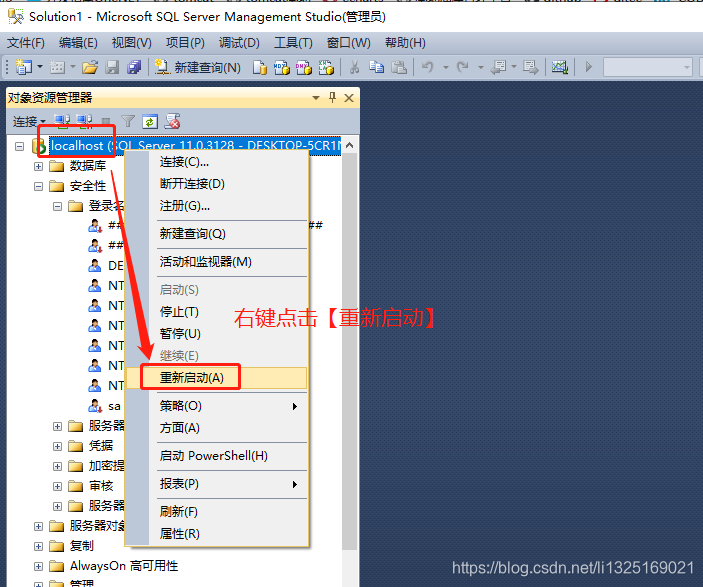Click the New Project toolbar icon
The image size is (703, 587).
point(23,67)
